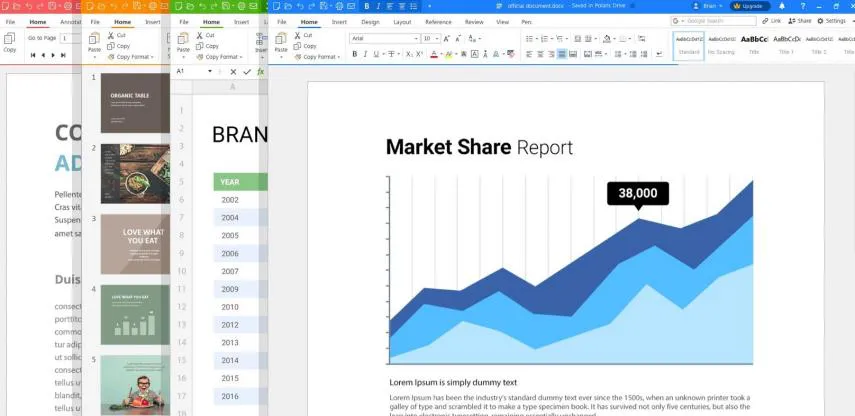Image resolution: width=855 pixels, height=416 pixels.
Task: Switch to the Review tab
Action: (474, 21)
